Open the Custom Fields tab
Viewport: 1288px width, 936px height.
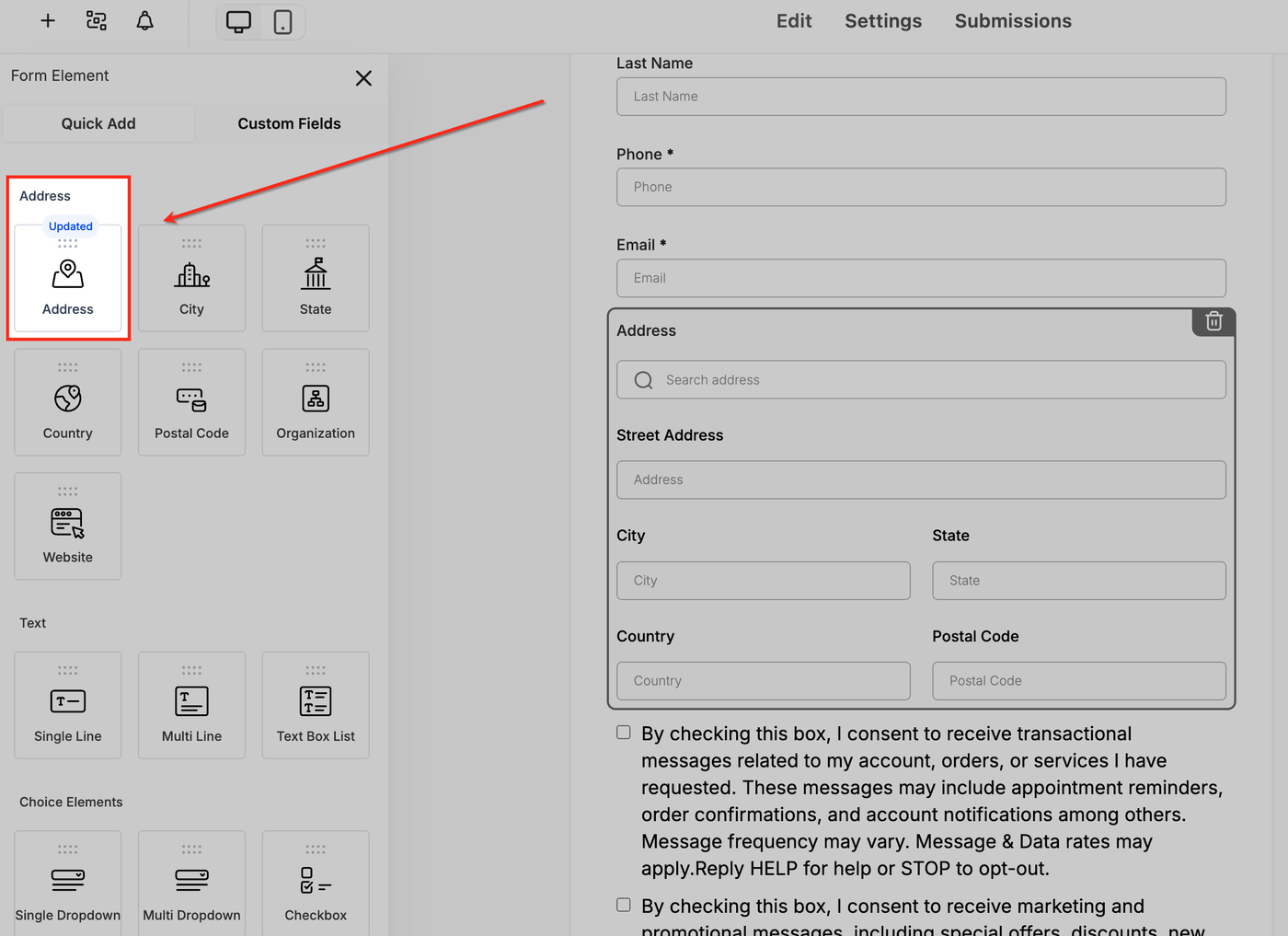(x=289, y=123)
